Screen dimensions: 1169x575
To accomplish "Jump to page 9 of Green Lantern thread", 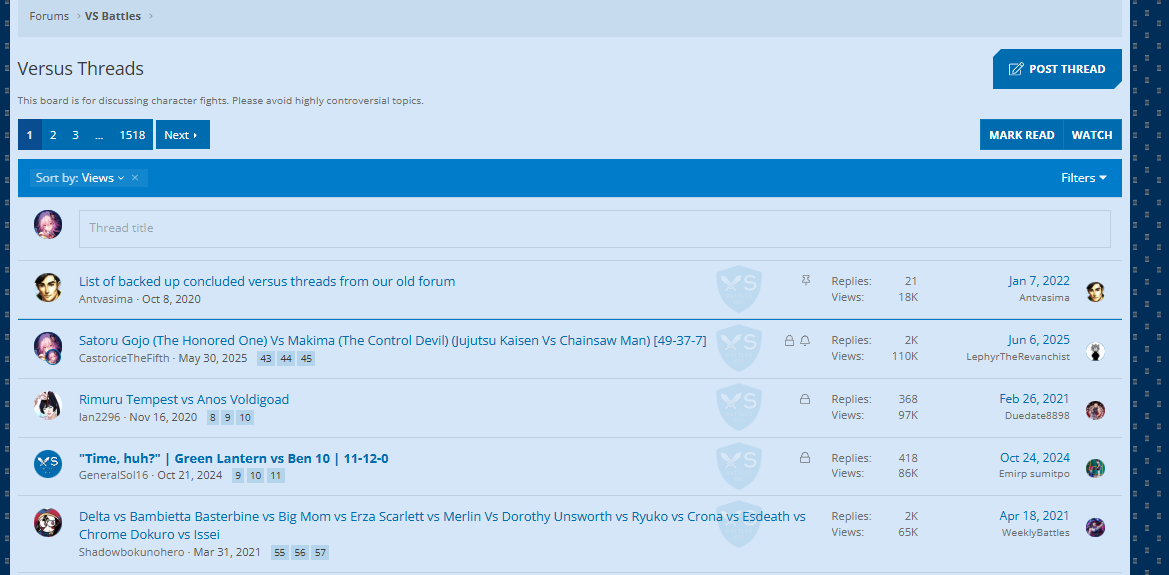I will pos(238,476).
